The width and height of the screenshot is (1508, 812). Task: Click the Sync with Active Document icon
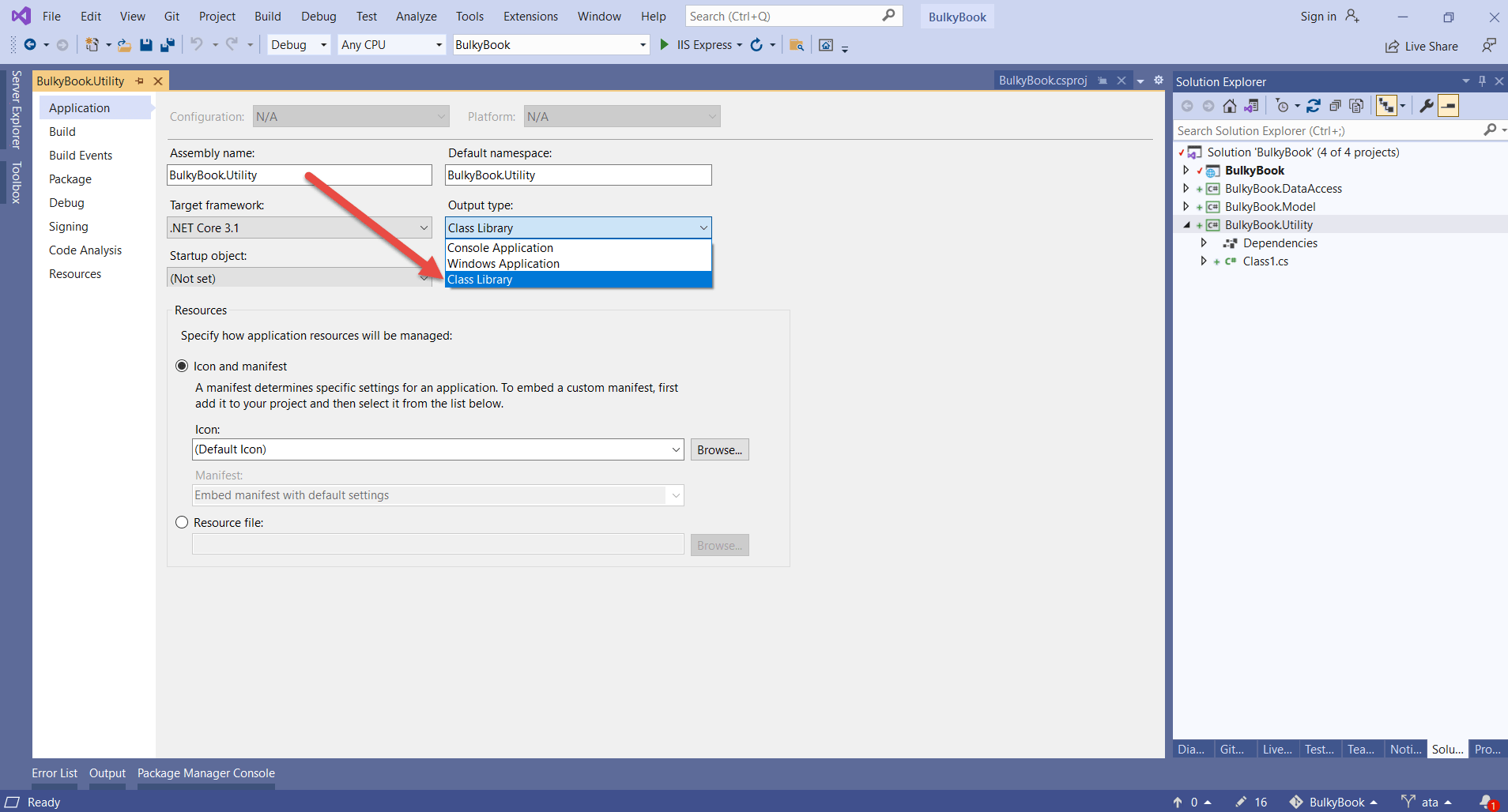tap(1314, 106)
